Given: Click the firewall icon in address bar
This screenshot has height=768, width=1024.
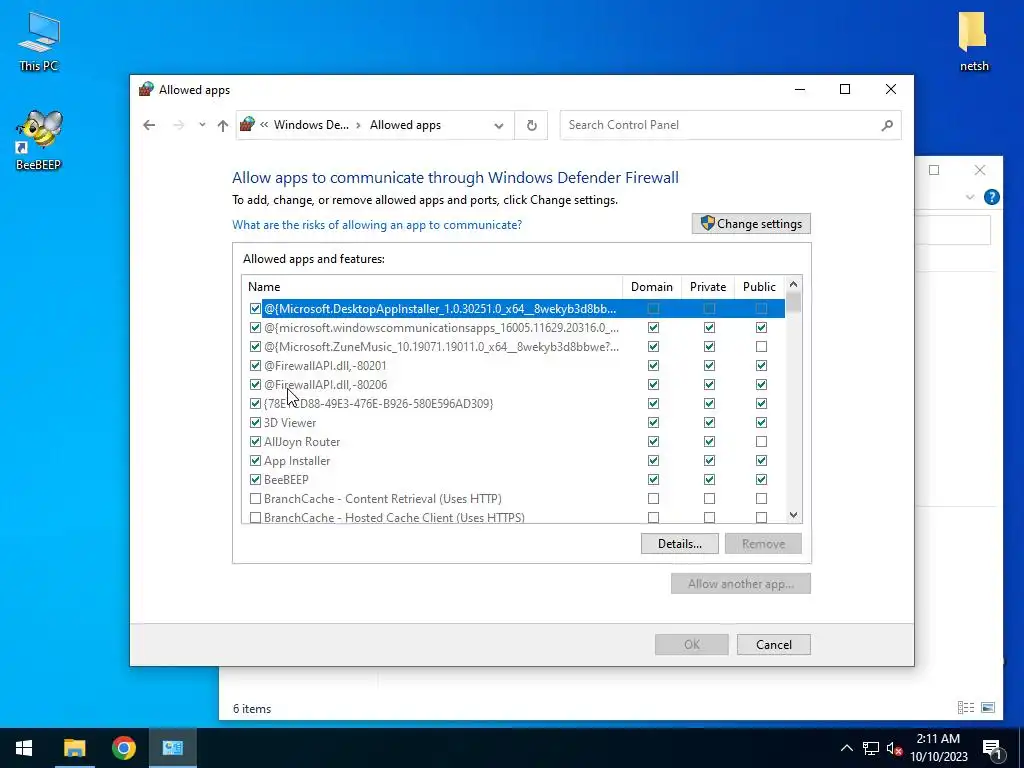Looking at the screenshot, I should tap(247, 124).
